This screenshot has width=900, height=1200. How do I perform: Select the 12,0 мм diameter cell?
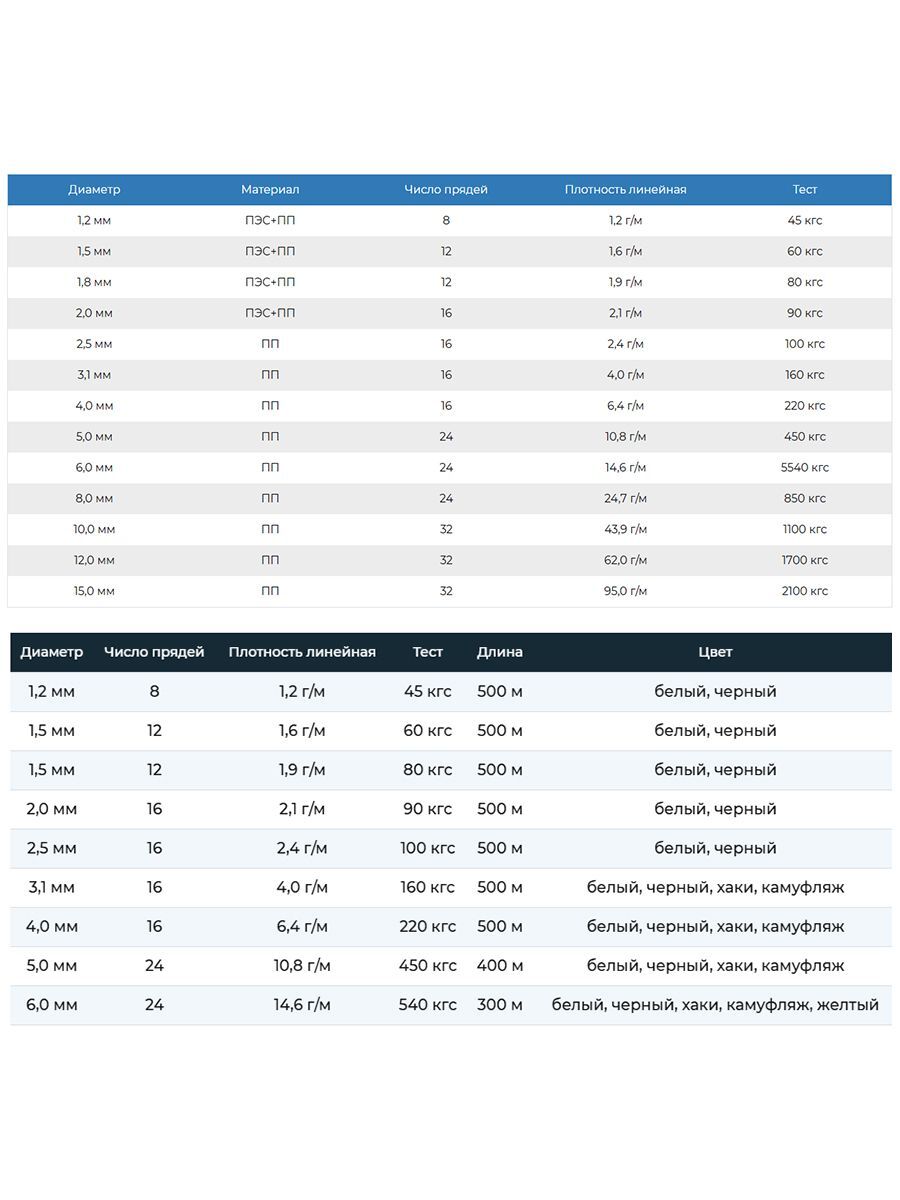click(x=94, y=560)
